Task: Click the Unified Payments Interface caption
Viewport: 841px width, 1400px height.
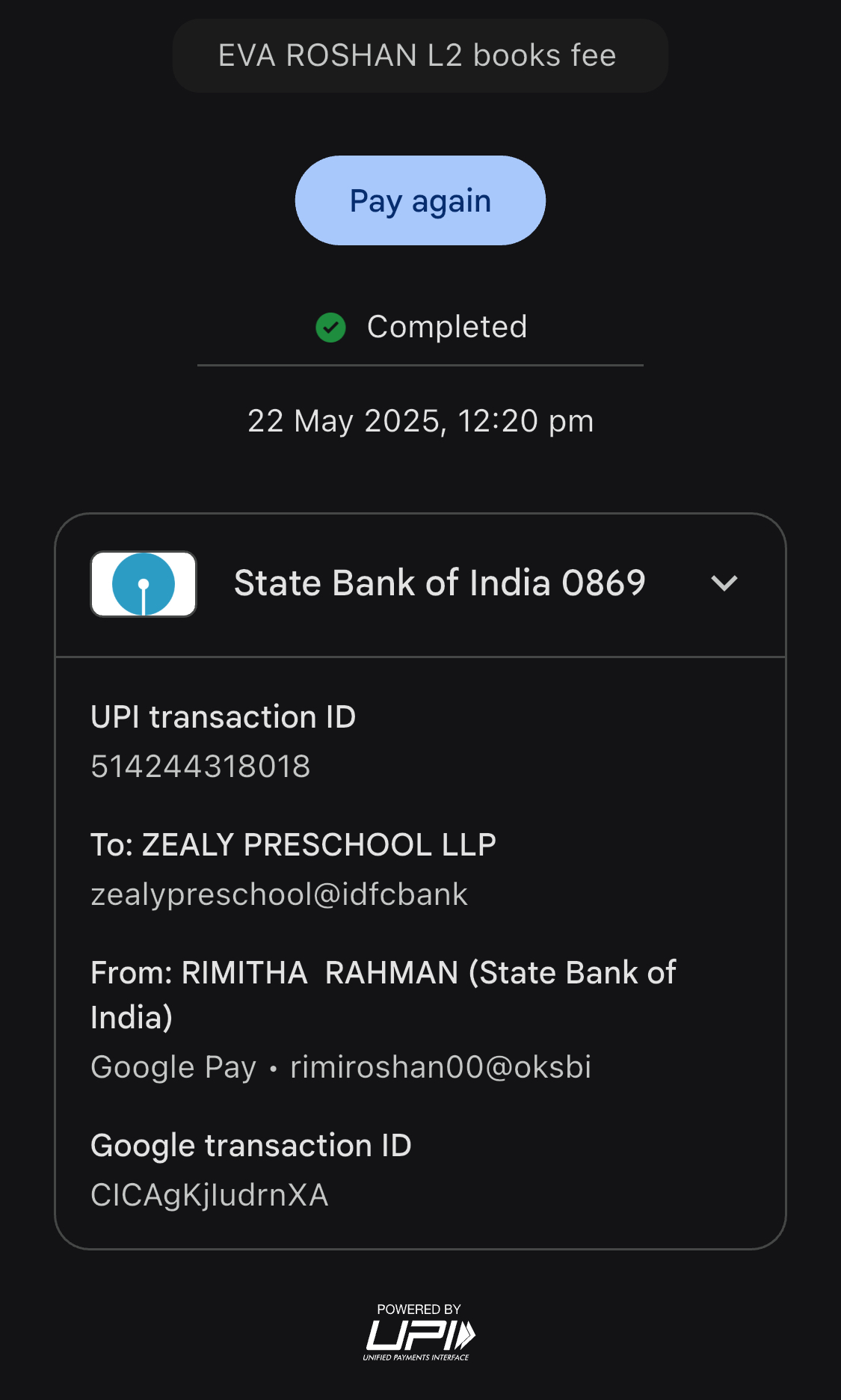Action: click(416, 1357)
